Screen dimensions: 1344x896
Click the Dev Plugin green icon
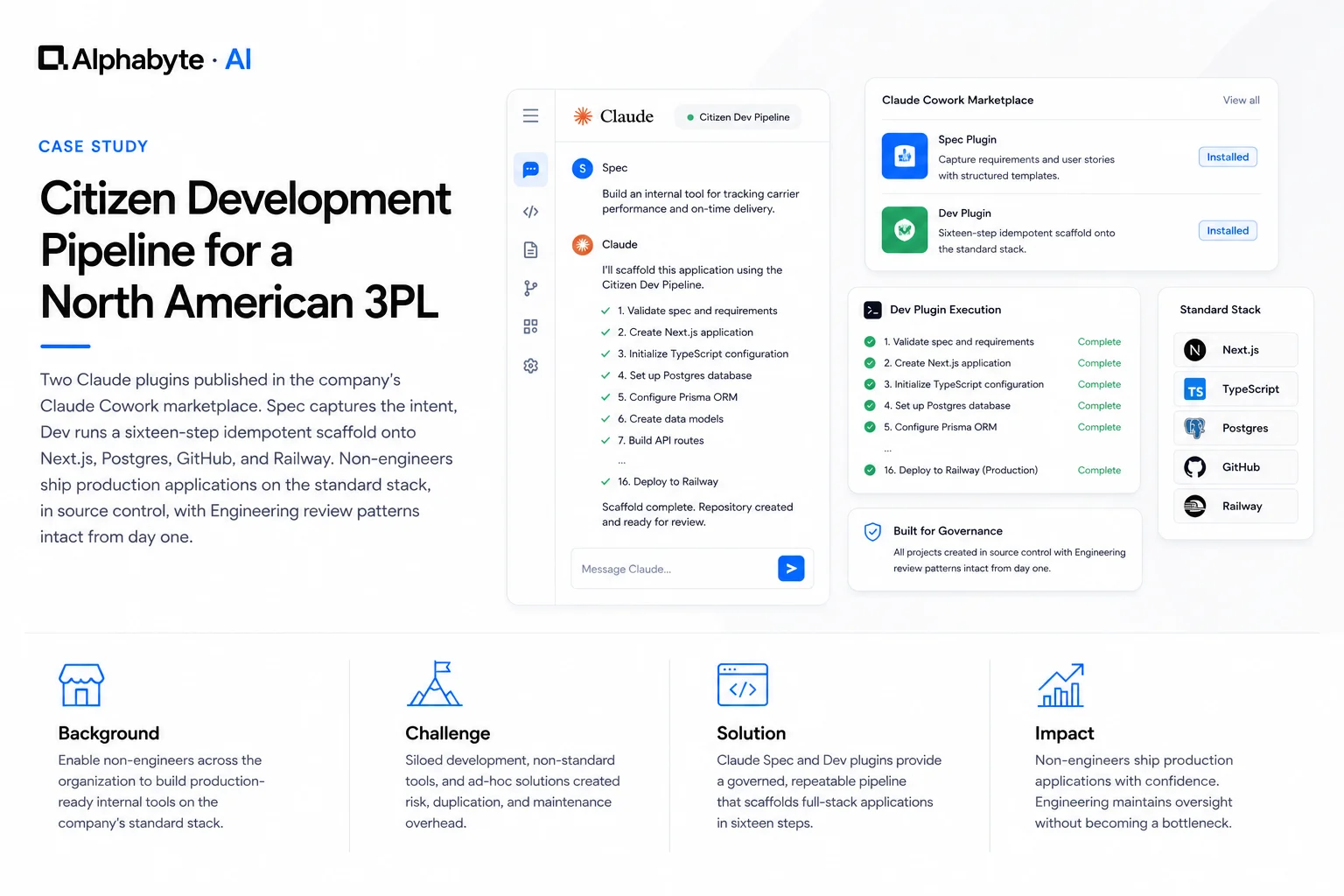905,230
